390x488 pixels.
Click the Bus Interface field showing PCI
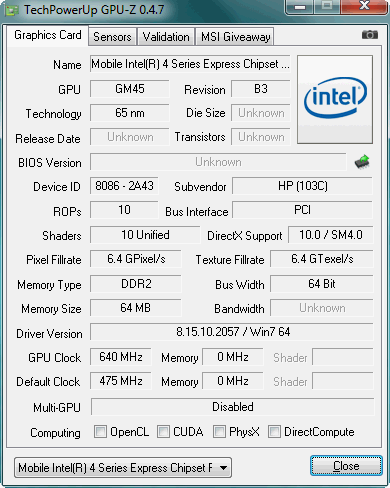pos(302,210)
